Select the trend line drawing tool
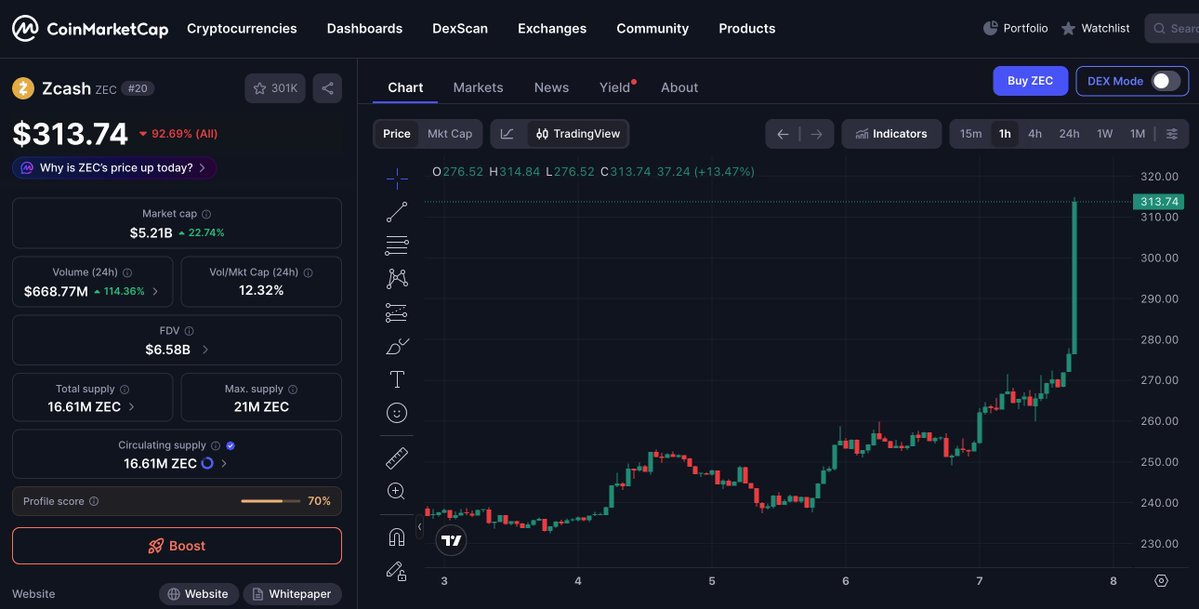 (397, 212)
